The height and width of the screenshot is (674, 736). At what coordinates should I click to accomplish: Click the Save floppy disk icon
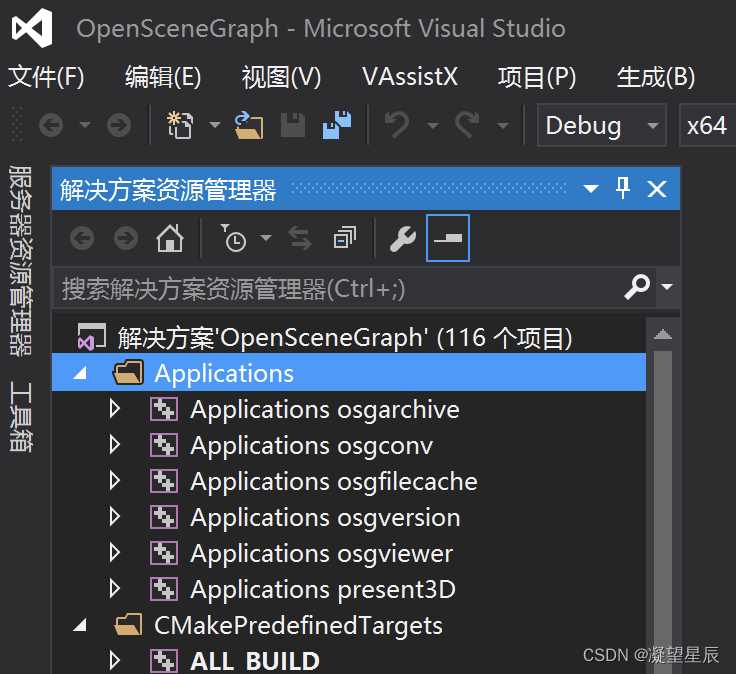(x=293, y=125)
